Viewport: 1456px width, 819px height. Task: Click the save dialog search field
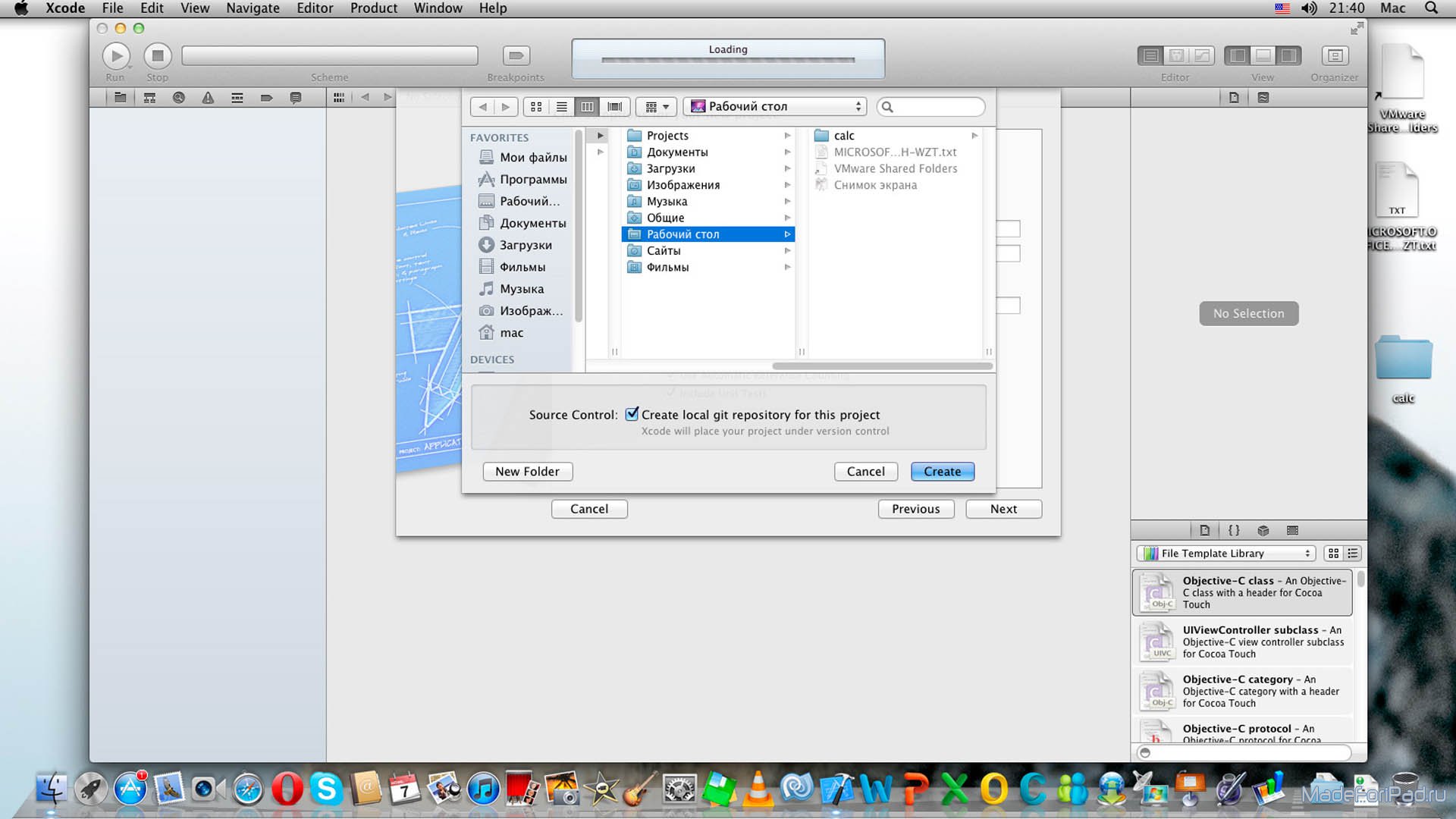point(930,107)
